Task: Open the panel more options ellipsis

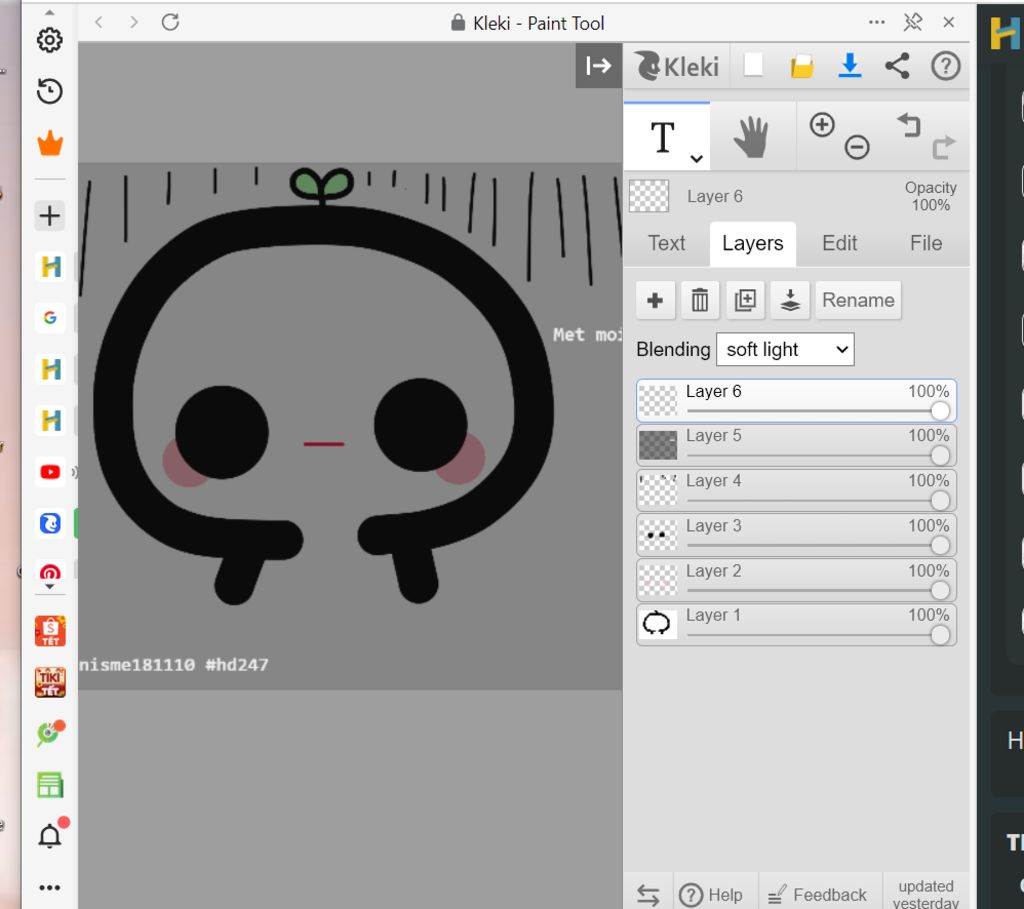Action: 876,22
